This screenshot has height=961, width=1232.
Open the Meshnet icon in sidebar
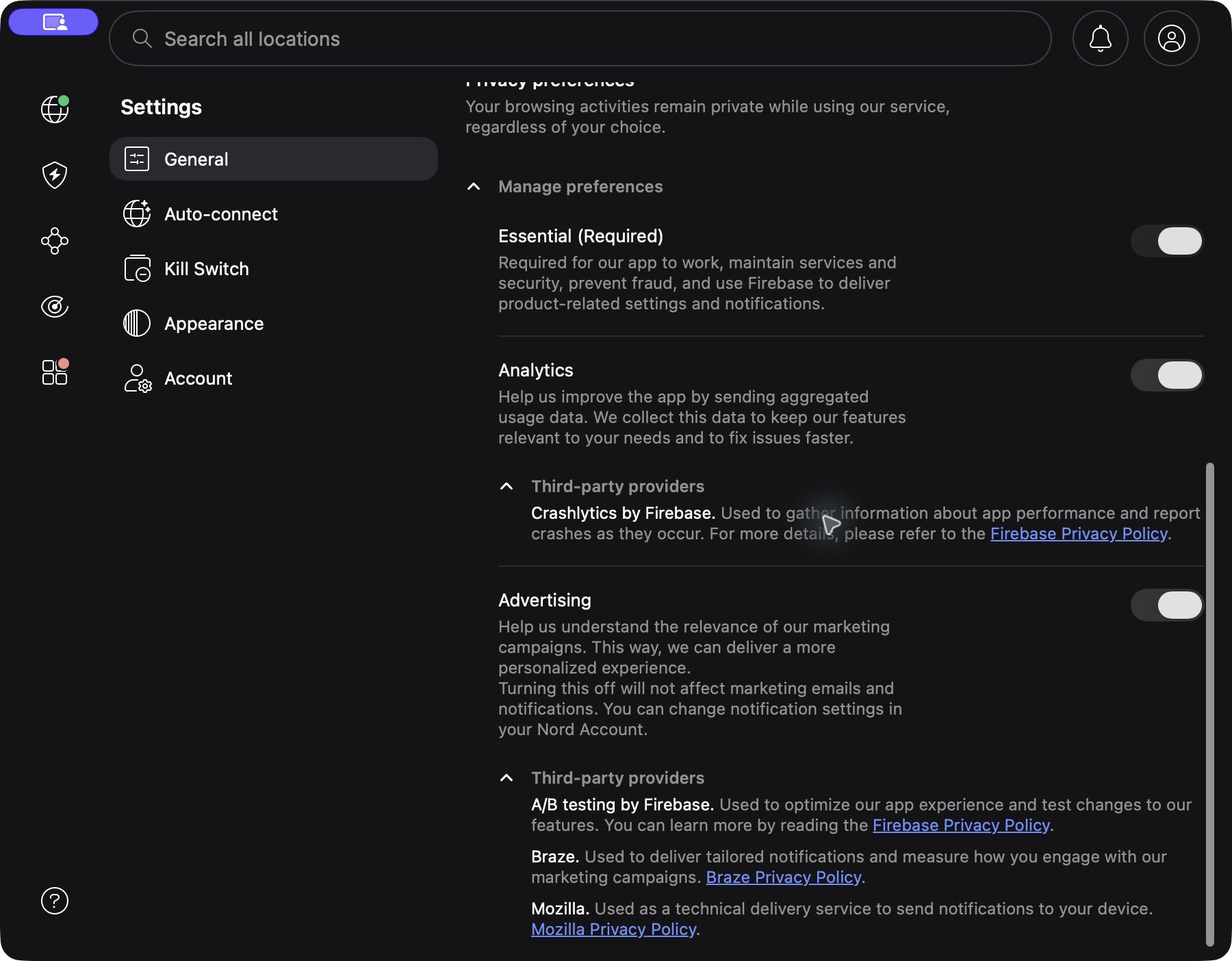tap(55, 241)
